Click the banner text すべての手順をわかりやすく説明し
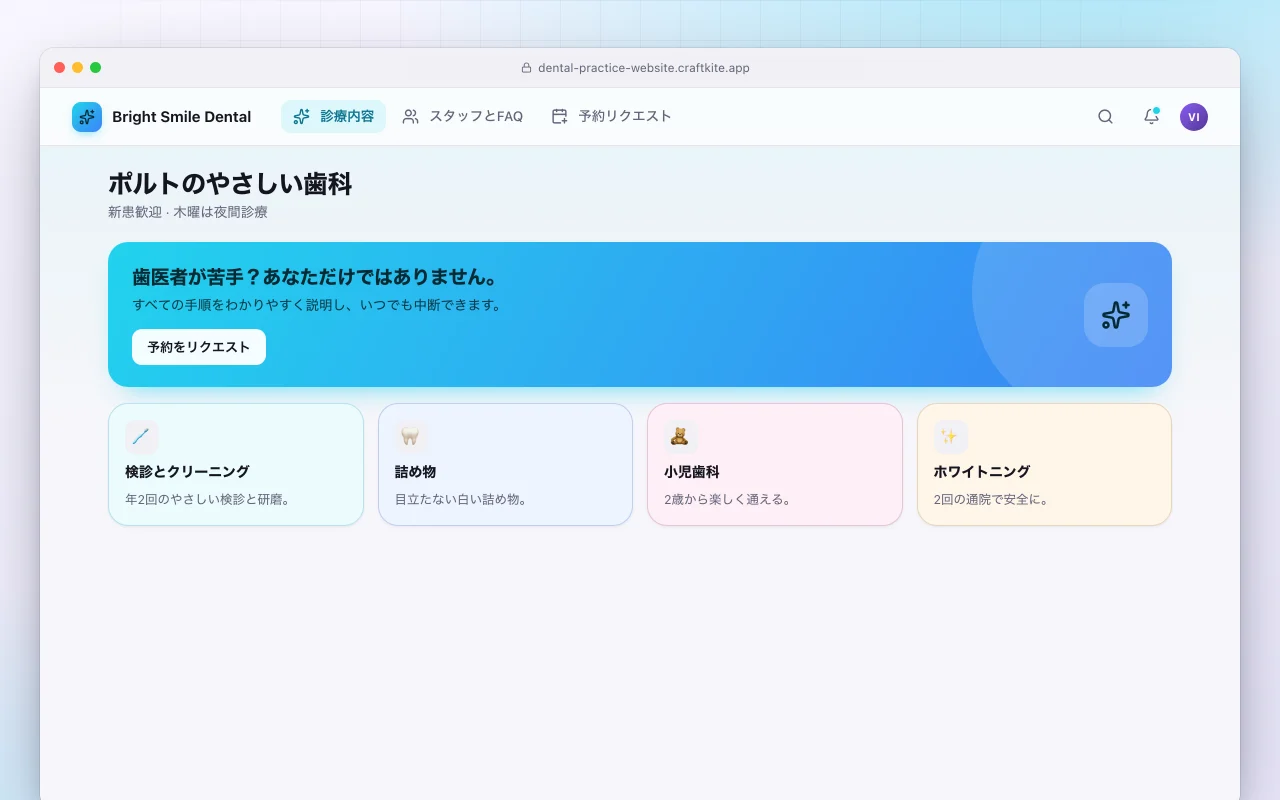This screenshot has width=1280, height=800. coord(239,305)
